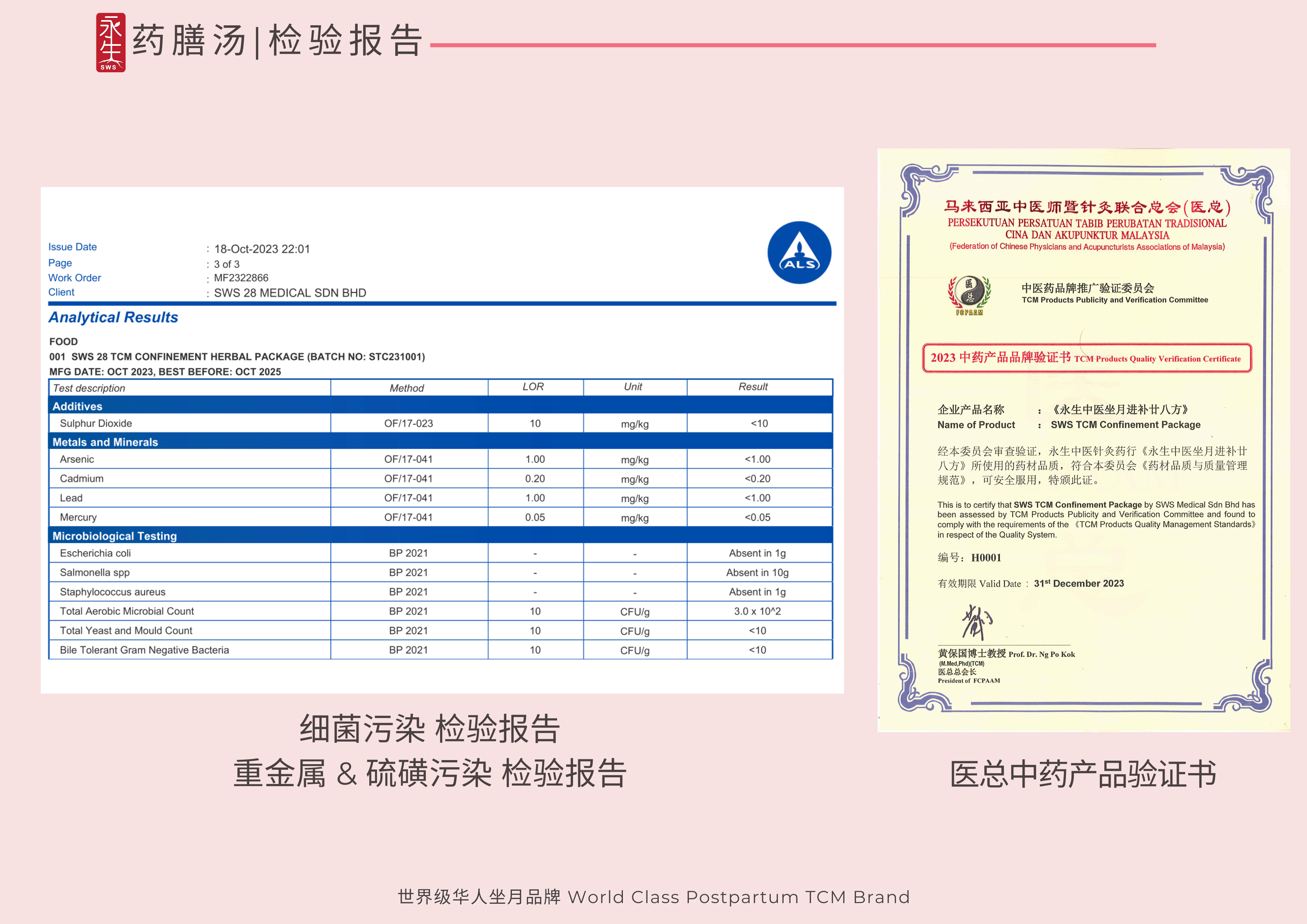Click the Cadmium result '<0.20'

[757, 478]
